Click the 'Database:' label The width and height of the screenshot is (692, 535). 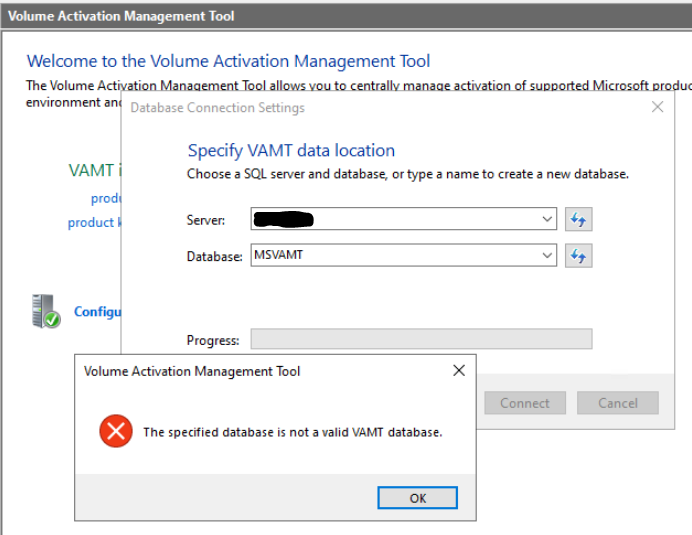(214, 256)
